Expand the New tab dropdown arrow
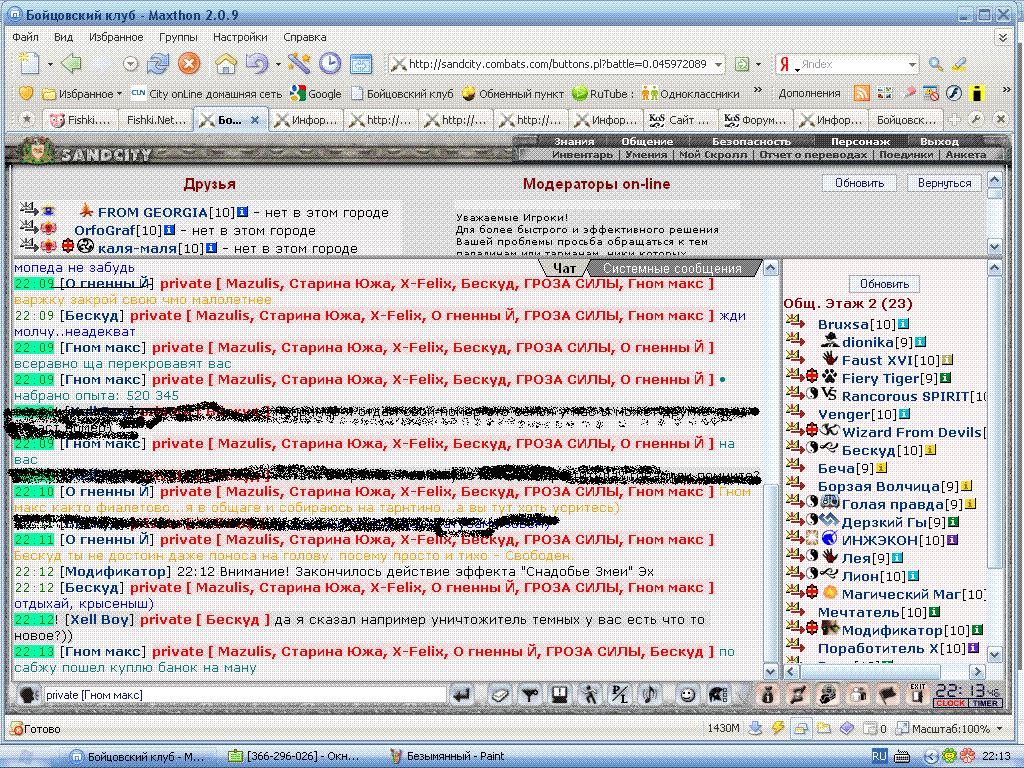1024x768 pixels. point(50,64)
